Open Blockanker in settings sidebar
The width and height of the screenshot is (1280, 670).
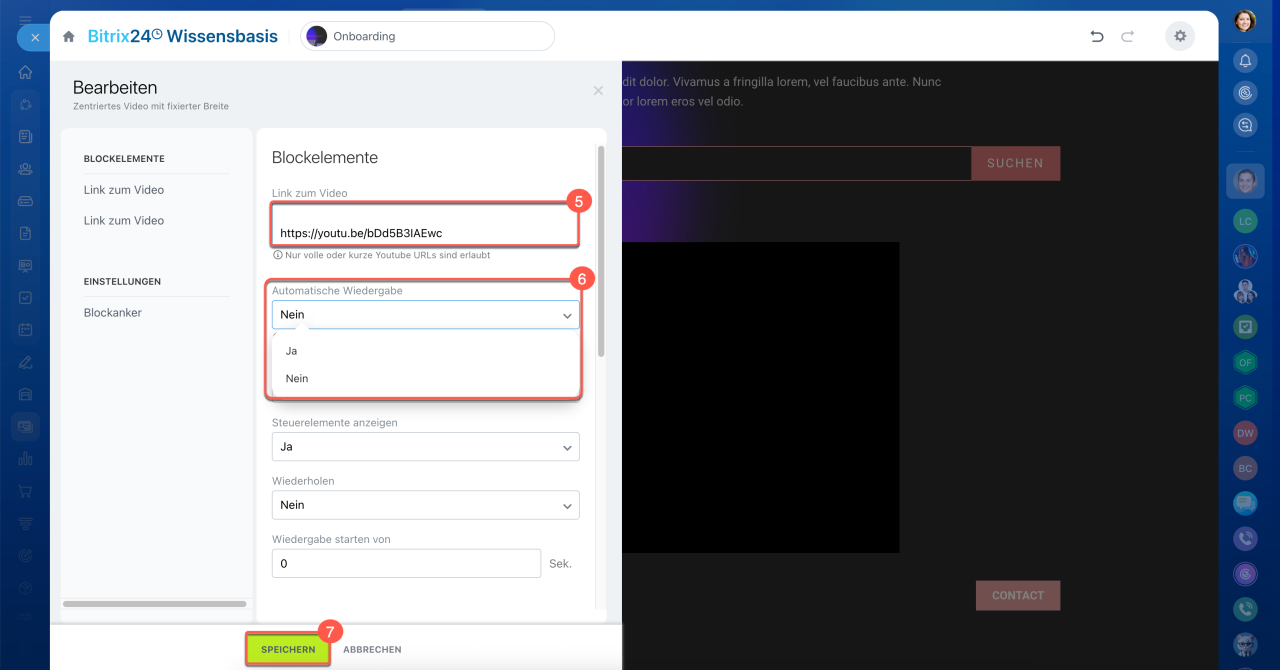(x=113, y=313)
